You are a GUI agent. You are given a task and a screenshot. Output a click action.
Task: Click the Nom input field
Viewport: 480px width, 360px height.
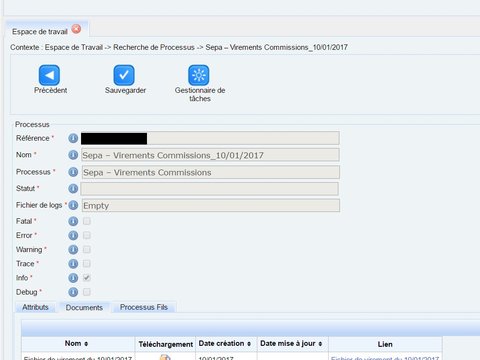[x=210, y=155]
